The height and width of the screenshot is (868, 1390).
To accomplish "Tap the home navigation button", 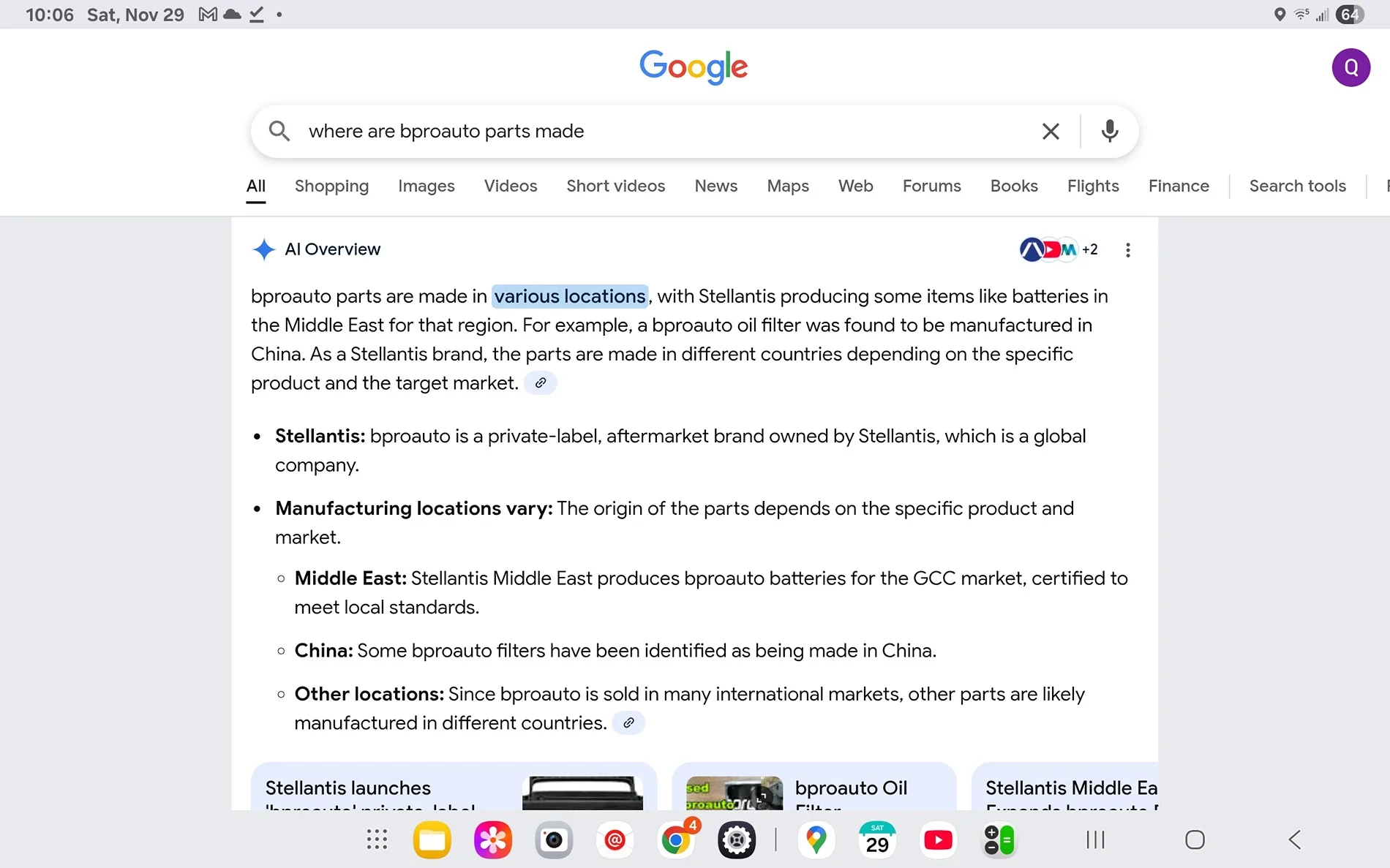I will coord(1195,839).
